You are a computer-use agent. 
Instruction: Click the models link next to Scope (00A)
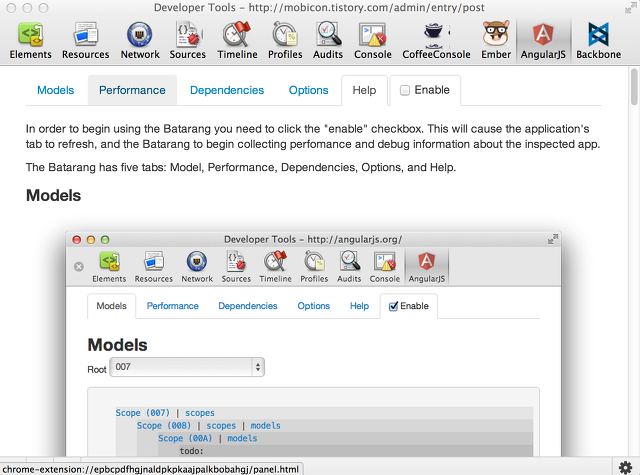coord(242,438)
